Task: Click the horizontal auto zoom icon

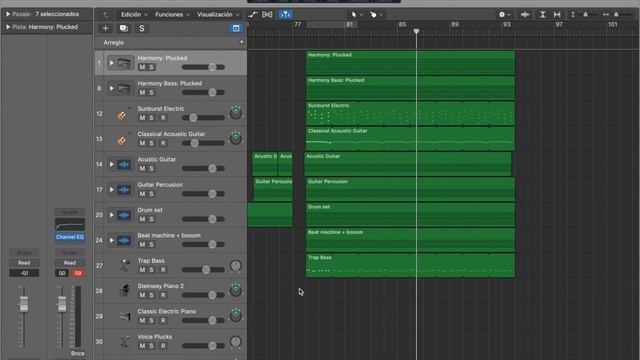Action: (557, 15)
